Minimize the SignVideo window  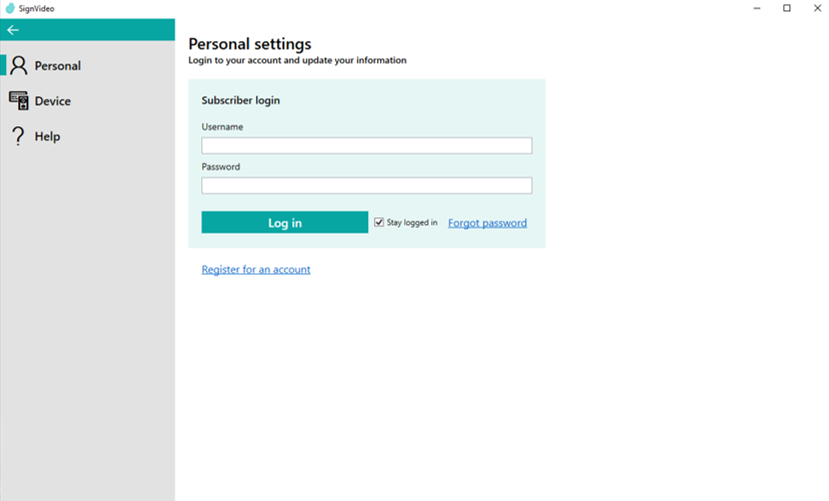[755, 8]
